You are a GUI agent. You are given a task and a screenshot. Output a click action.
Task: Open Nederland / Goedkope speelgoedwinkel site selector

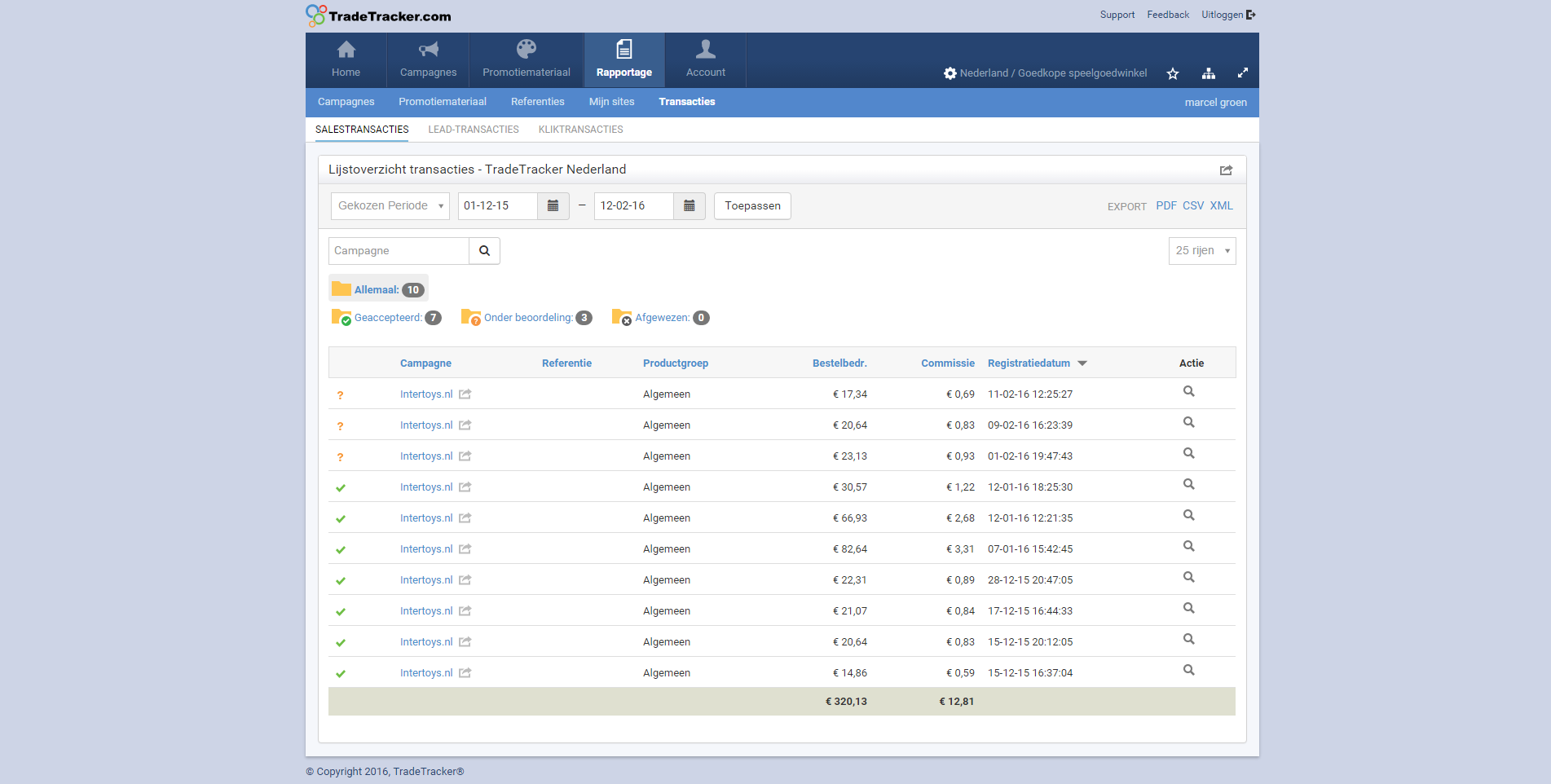[1046, 73]
